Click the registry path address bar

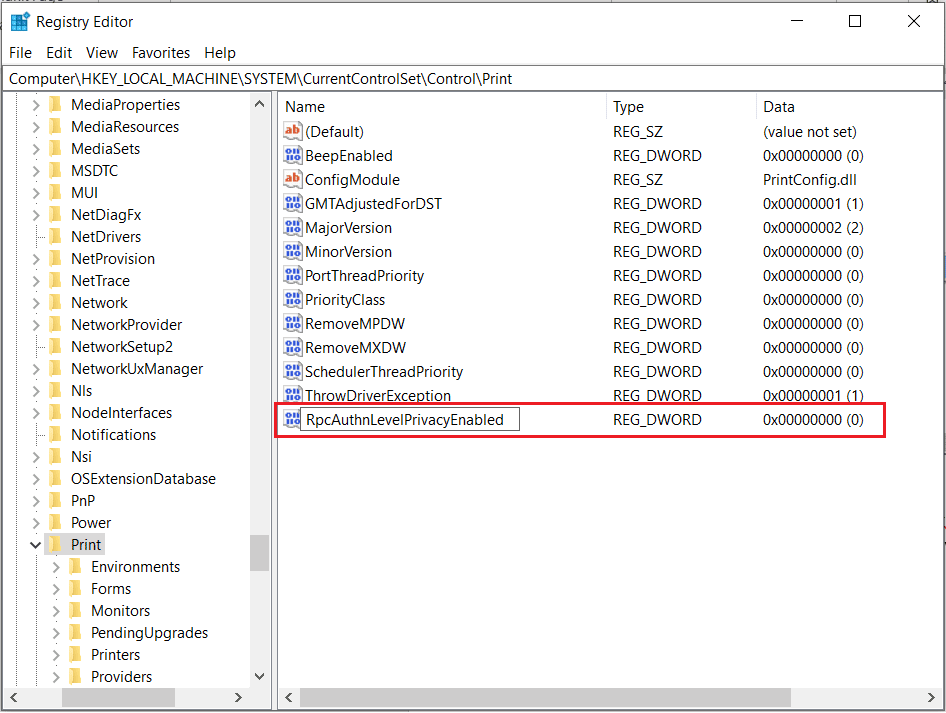pos(472,79)
